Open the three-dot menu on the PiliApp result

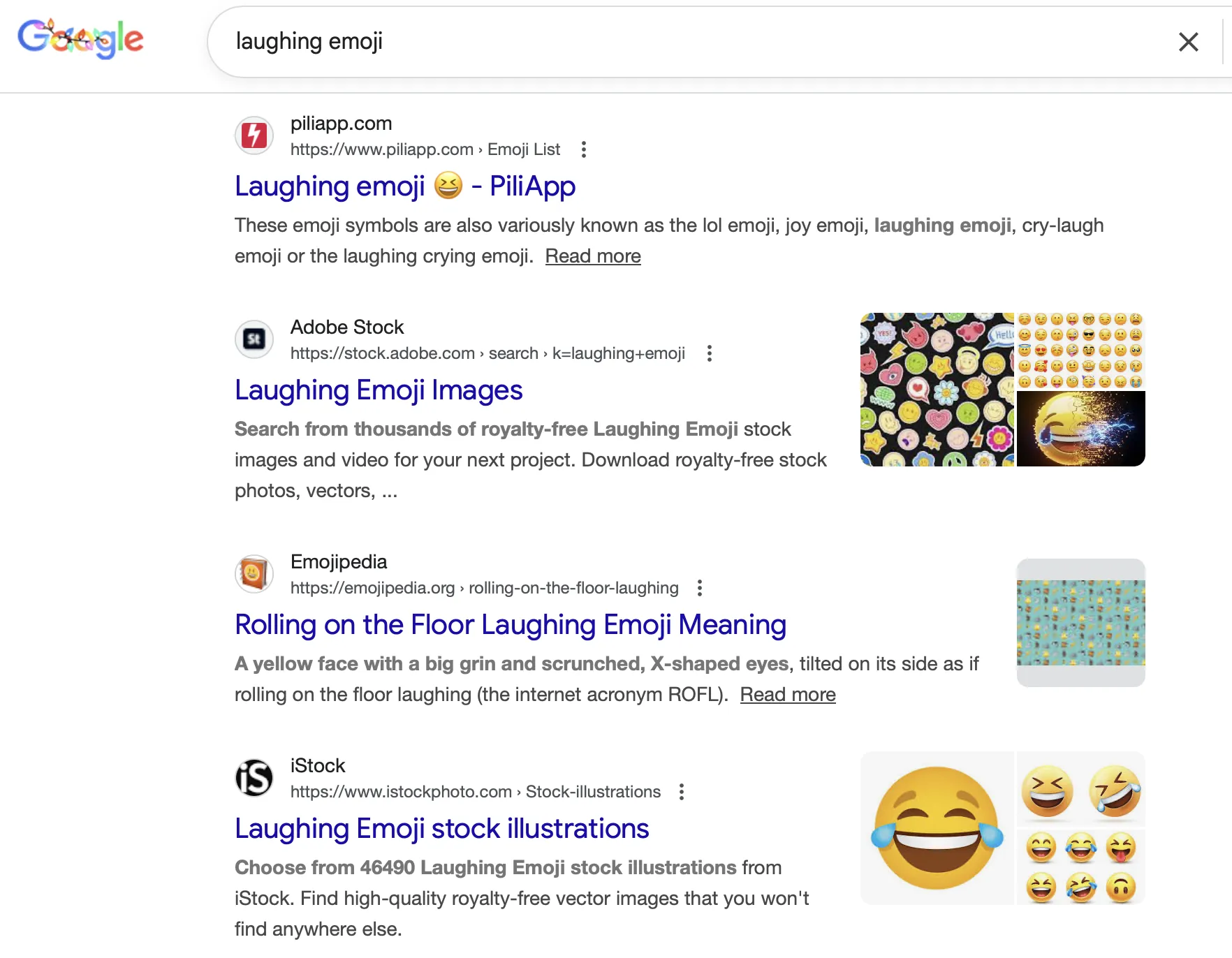click(x=584, y=149)
